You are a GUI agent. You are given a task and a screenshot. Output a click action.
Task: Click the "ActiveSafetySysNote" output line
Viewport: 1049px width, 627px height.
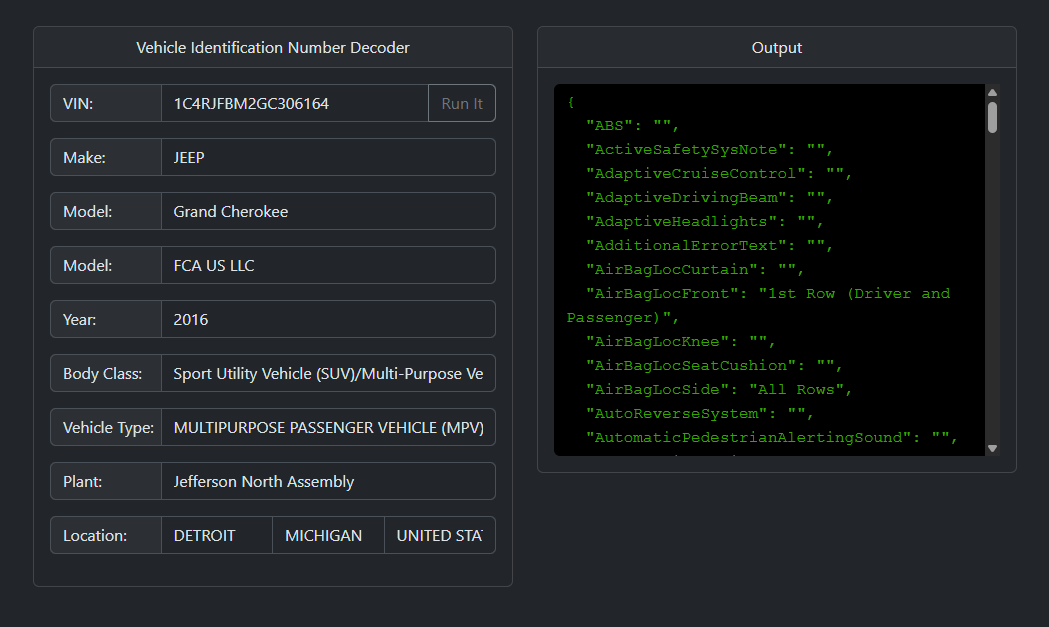click(x=709, y=150)
